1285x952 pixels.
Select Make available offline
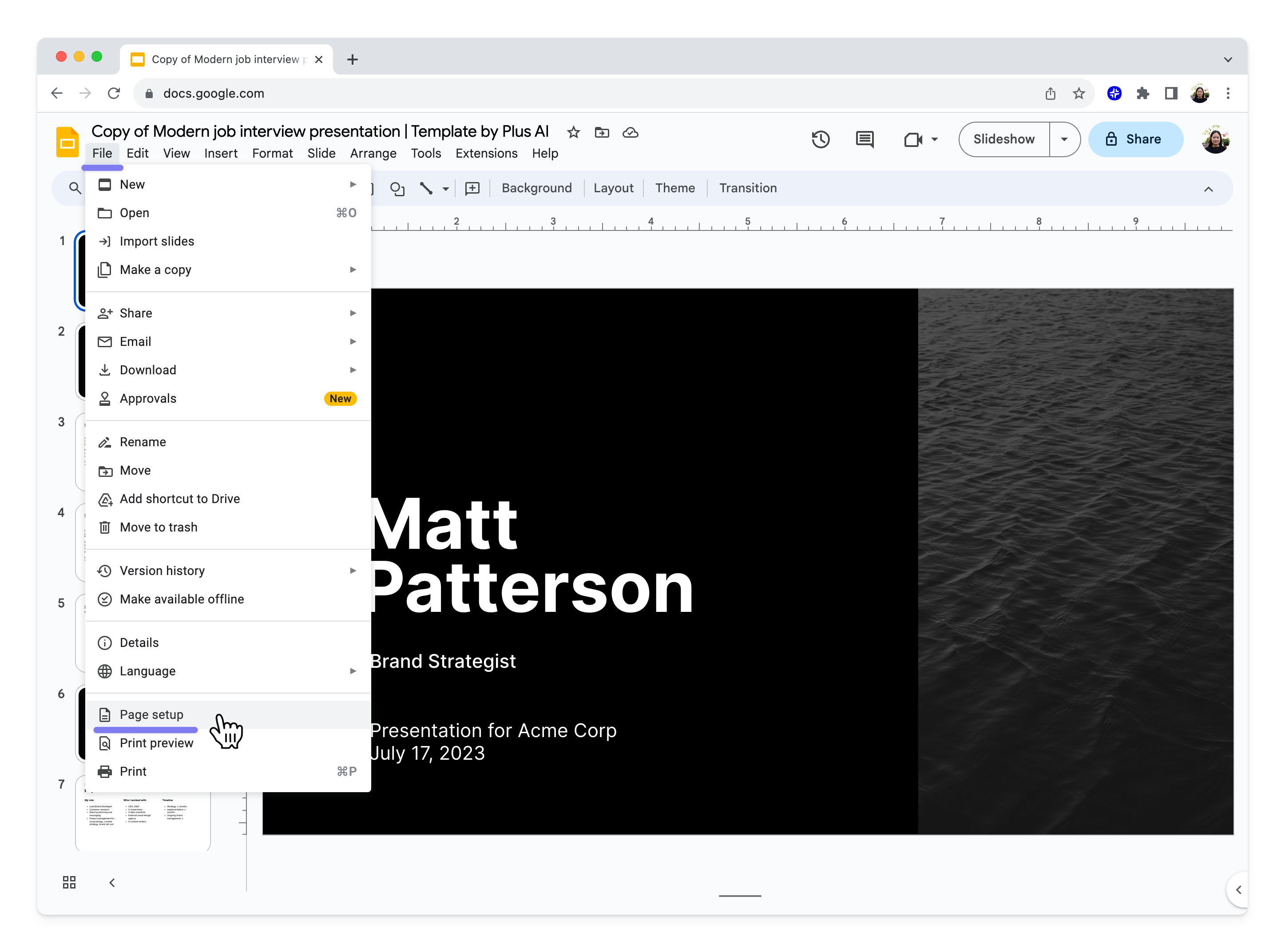(228, 599)
